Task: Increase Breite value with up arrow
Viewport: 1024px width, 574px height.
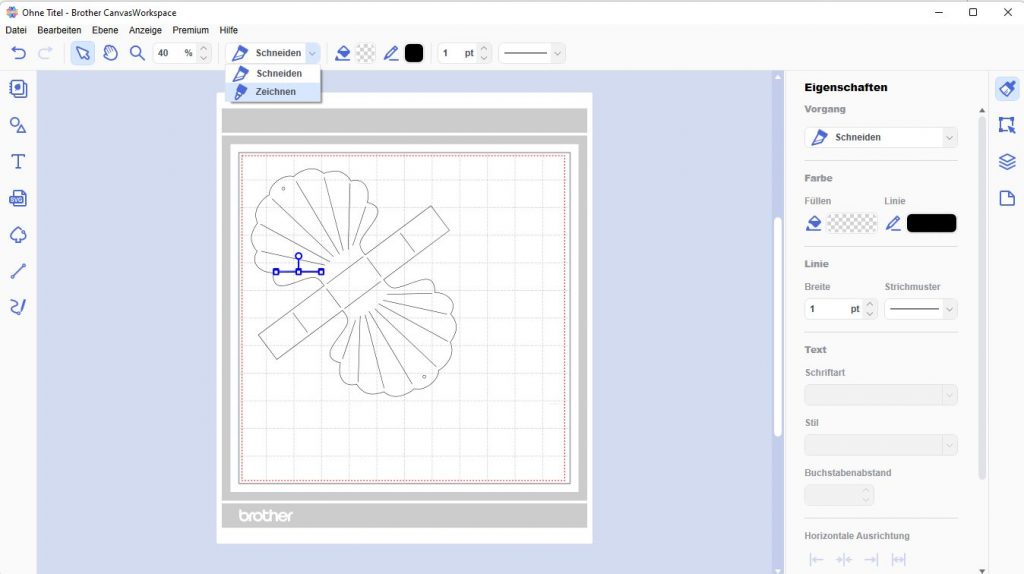Action: click(x=869, y=304)
